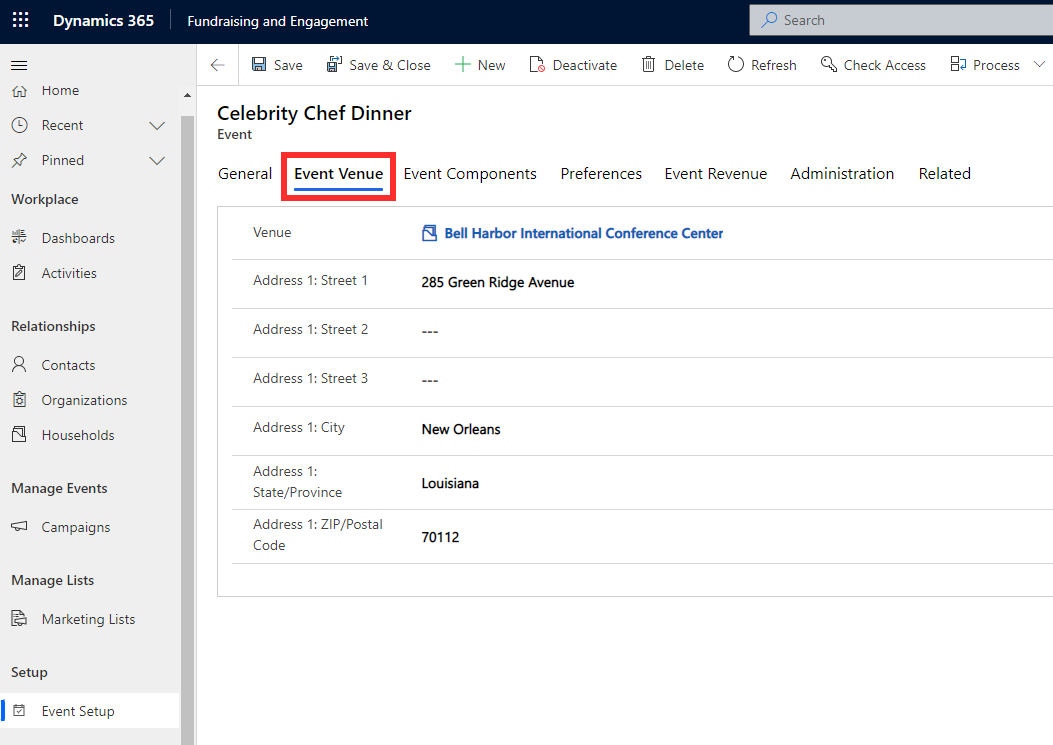Click the Delete trash can icon
This screenshot has width=1053, height=745.
tap(648, 64)
